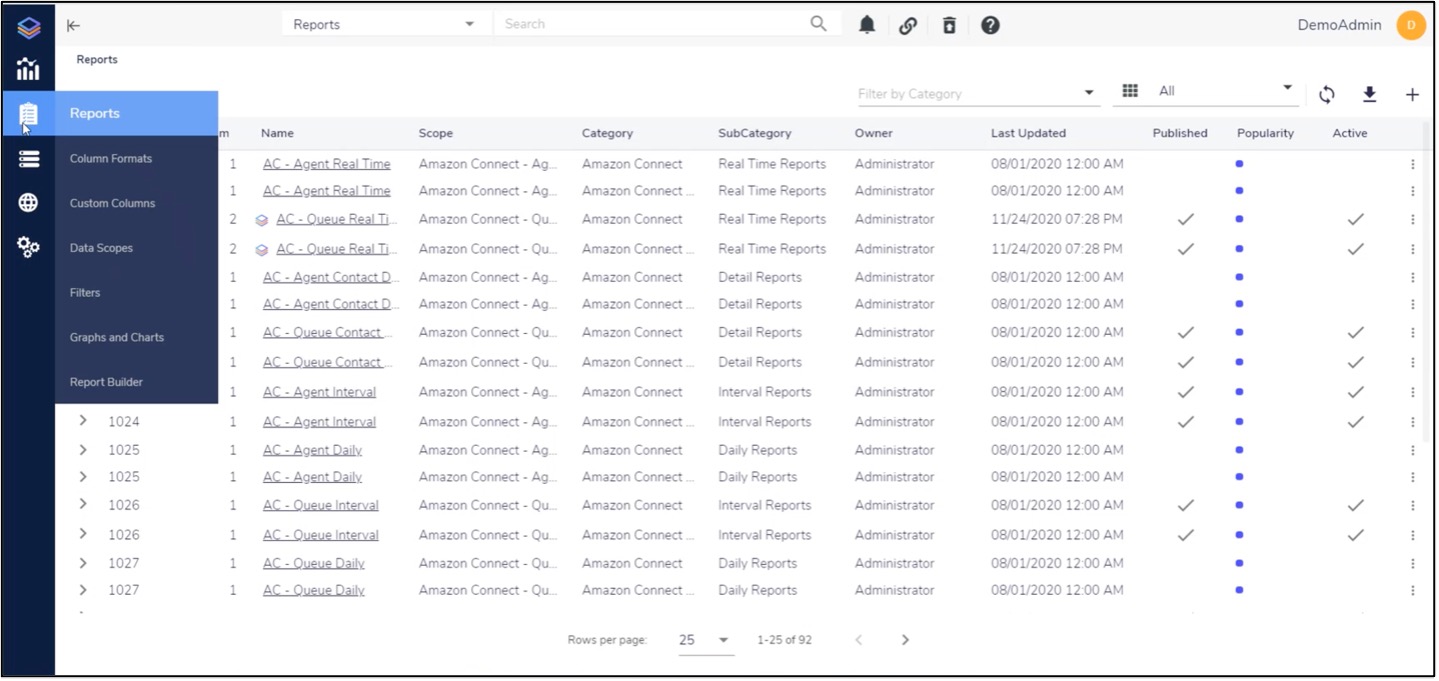Click the notifications bell icon
Screen dimensions: 1439x681
pyautogui.click(x=867, y=25)
